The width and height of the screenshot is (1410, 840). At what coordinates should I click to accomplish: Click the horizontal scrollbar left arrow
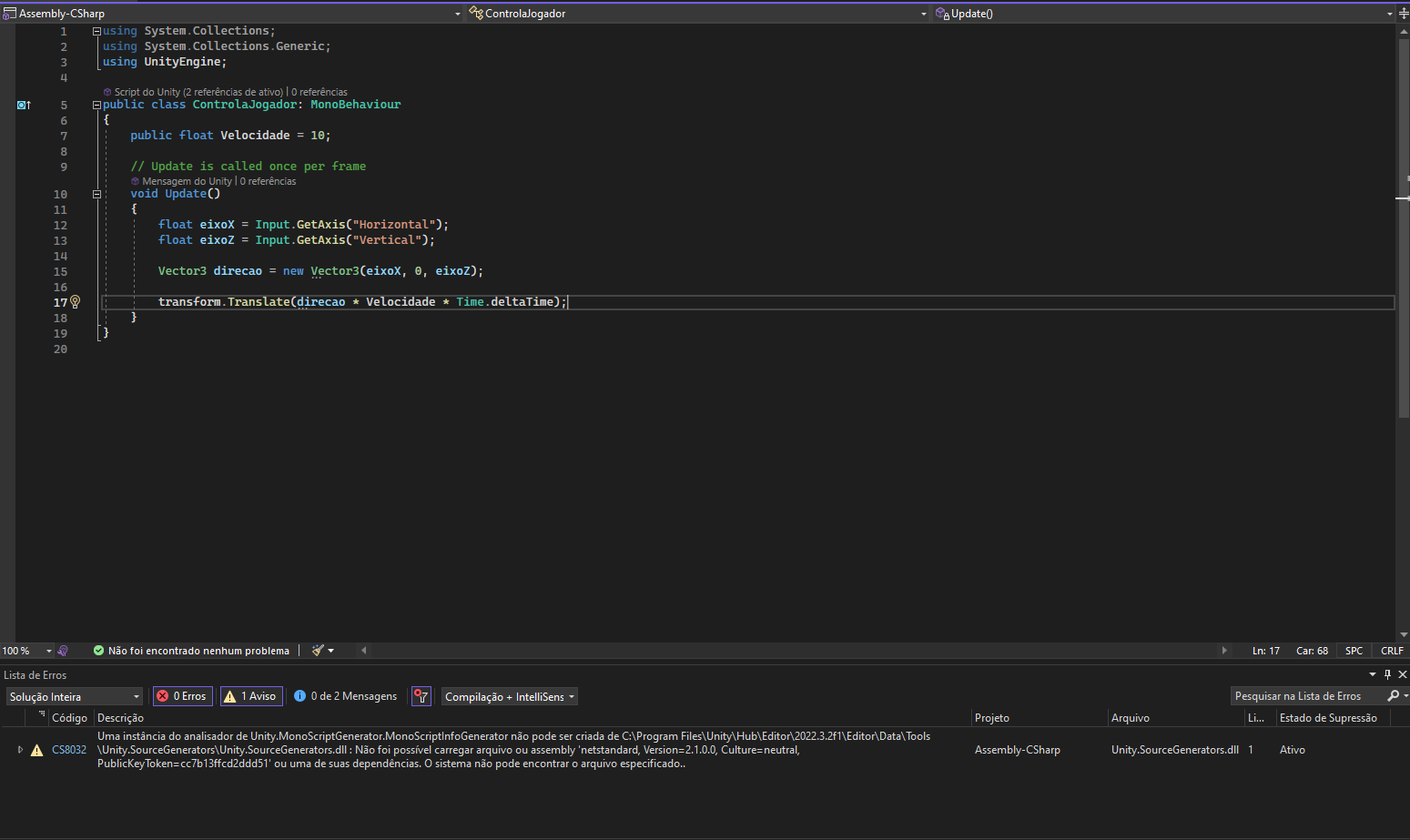tap(364, 651)
